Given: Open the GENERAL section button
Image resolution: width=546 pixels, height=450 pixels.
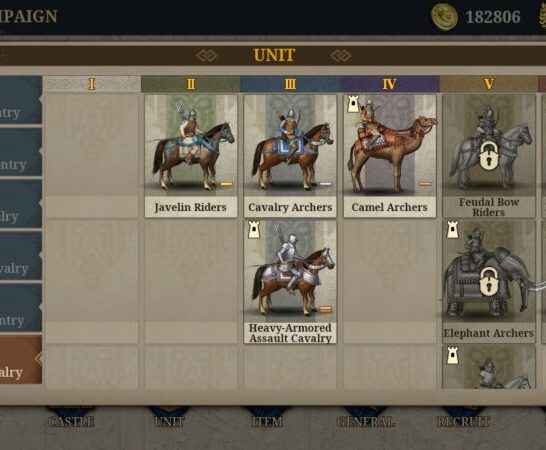Looking at the screenshot, I should pos(366,421).
